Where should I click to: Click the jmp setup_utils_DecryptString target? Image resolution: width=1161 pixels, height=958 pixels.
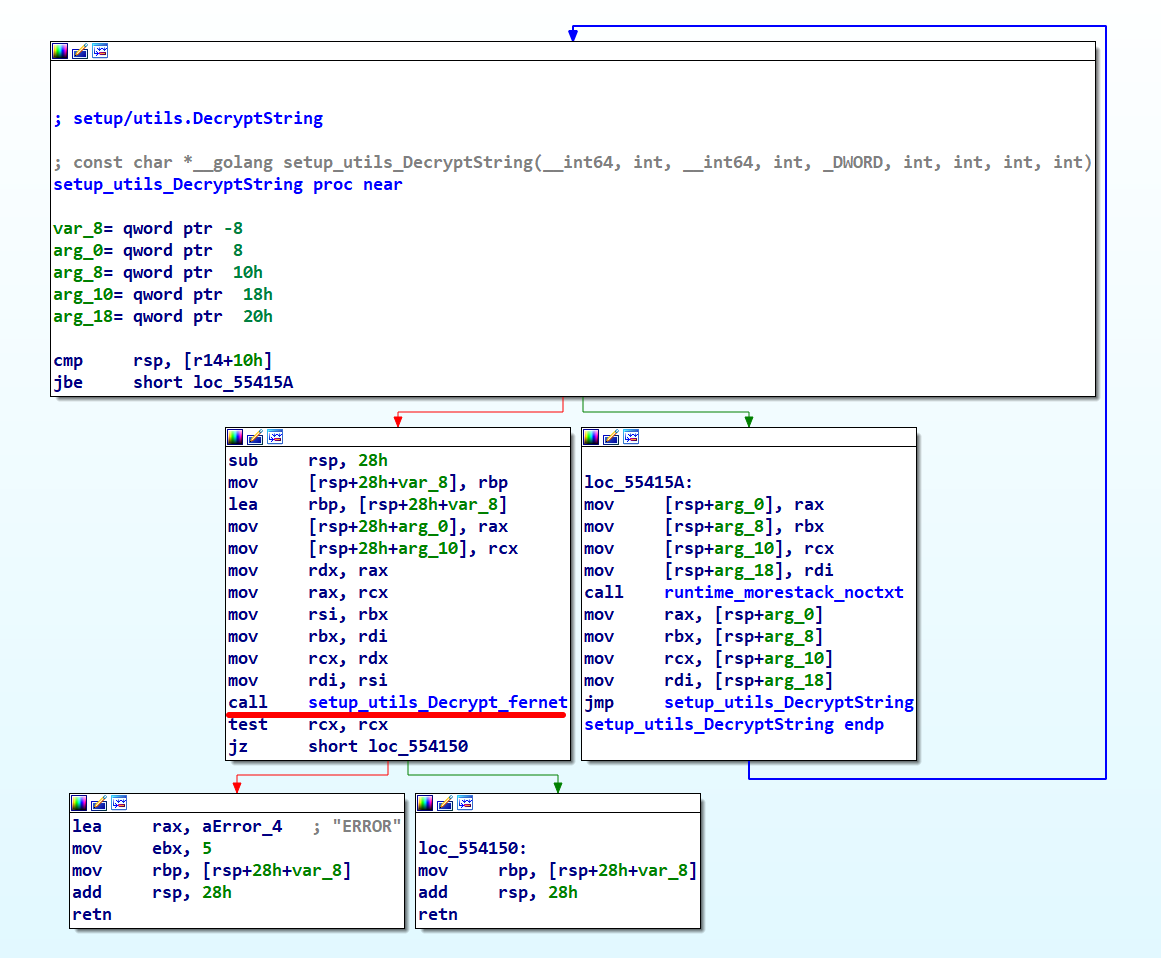click(x=788, y=703)
